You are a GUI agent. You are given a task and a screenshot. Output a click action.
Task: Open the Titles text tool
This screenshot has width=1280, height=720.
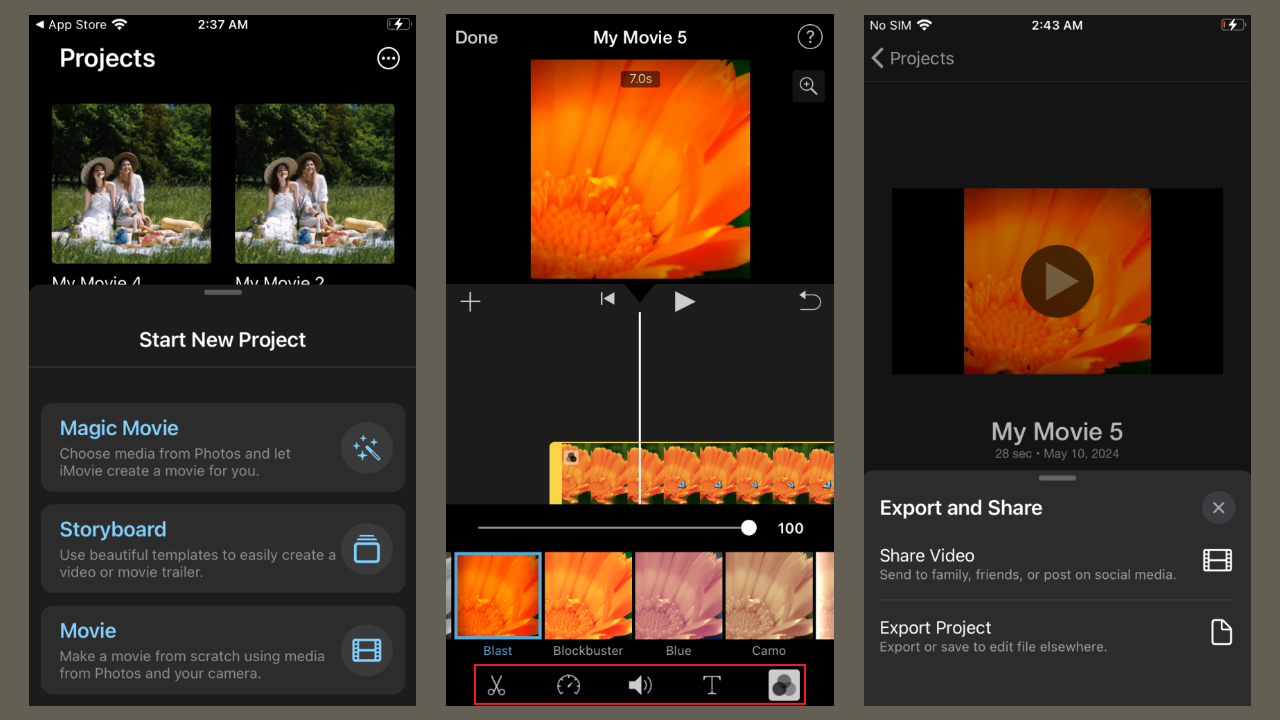712,685
